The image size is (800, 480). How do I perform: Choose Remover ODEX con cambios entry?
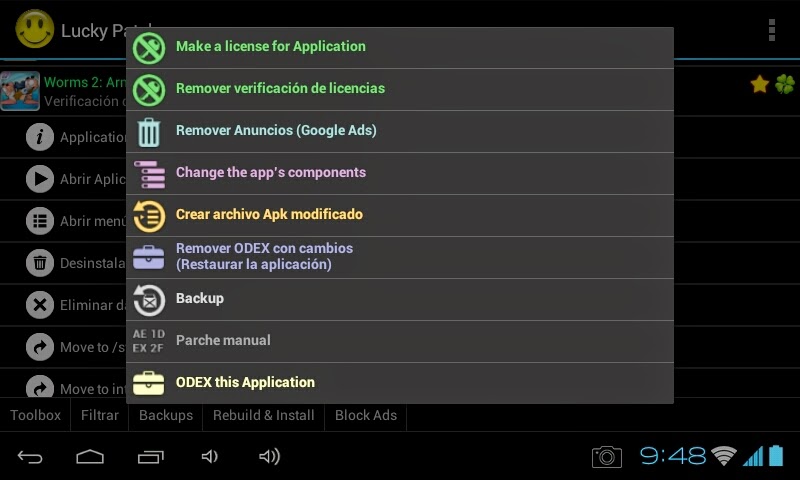400,257
